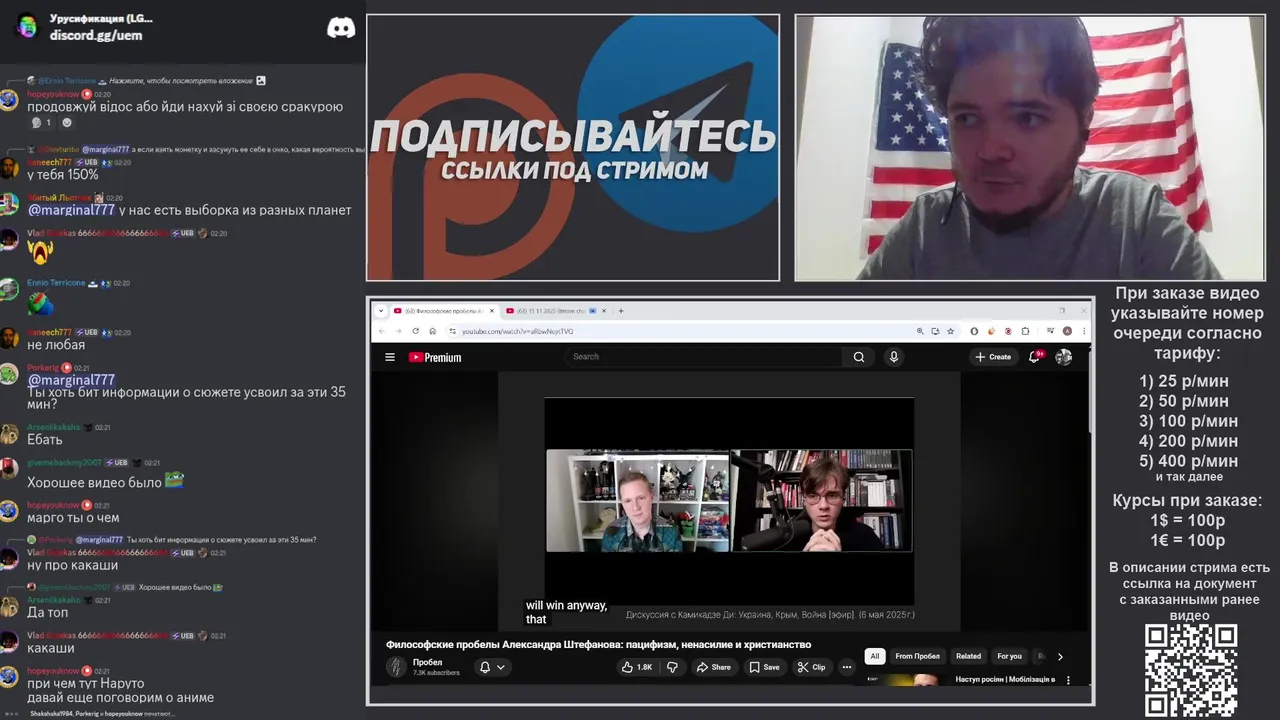This screenshot has width=1280, height=720.
Task: Click chat message 'марго ты о чем'
Action: click(x=73, y=518)
